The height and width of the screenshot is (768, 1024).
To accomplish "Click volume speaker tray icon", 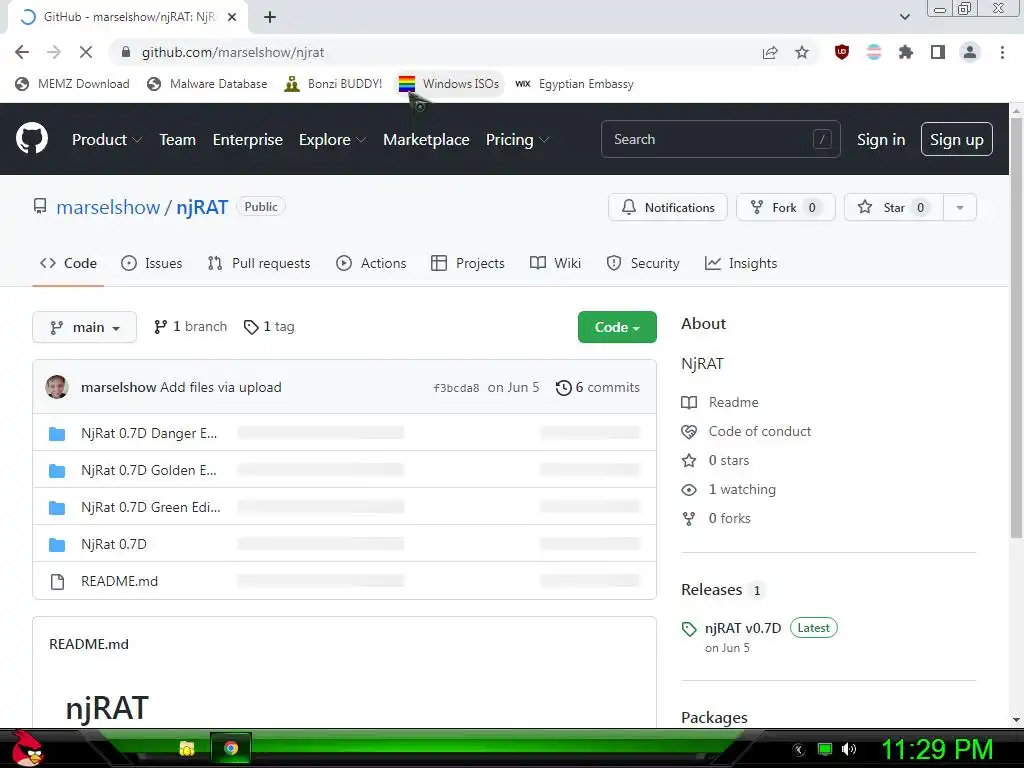I will [849, 749].
